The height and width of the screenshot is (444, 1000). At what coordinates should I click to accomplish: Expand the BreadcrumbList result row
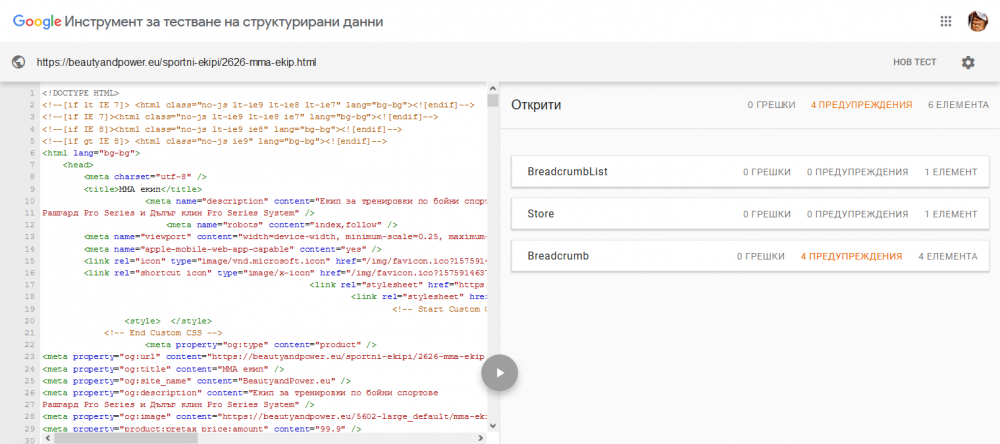[750, 172]
